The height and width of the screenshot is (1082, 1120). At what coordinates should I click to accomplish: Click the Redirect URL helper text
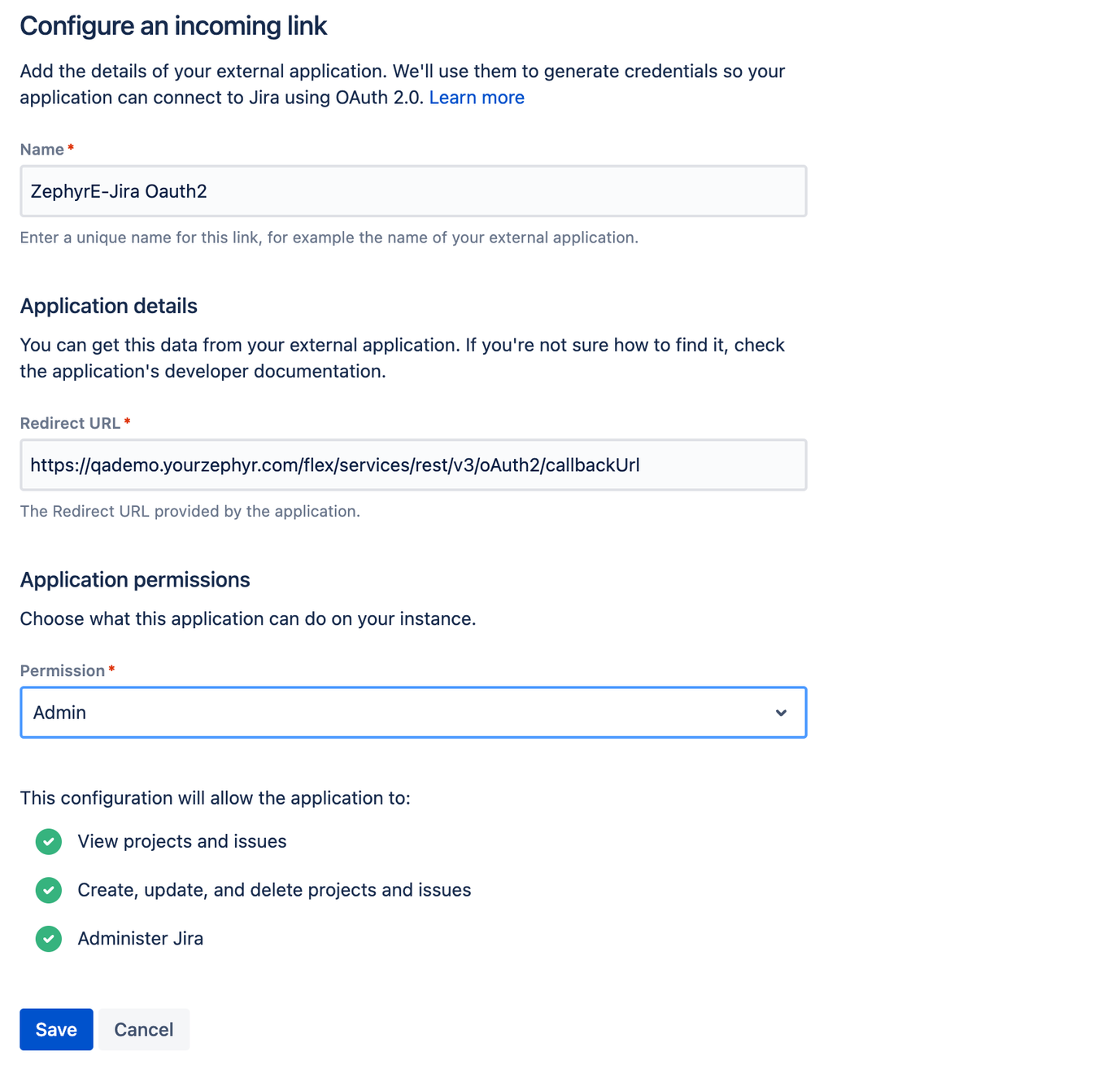(x=190, y=511)
